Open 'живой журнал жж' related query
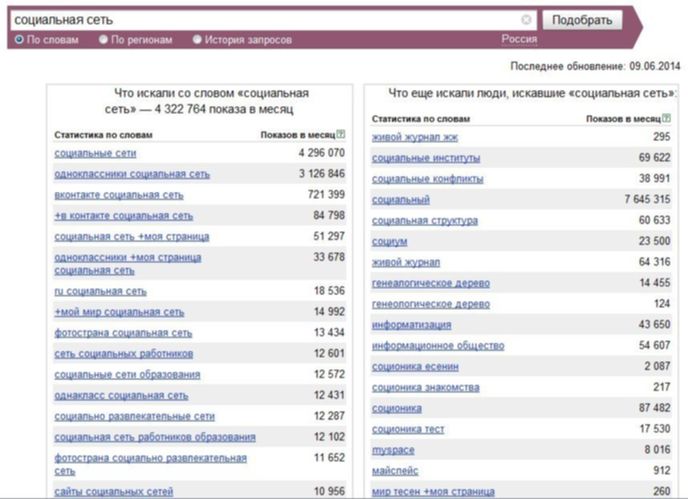This screenshot has height=499, width=688. coord(415,137)
